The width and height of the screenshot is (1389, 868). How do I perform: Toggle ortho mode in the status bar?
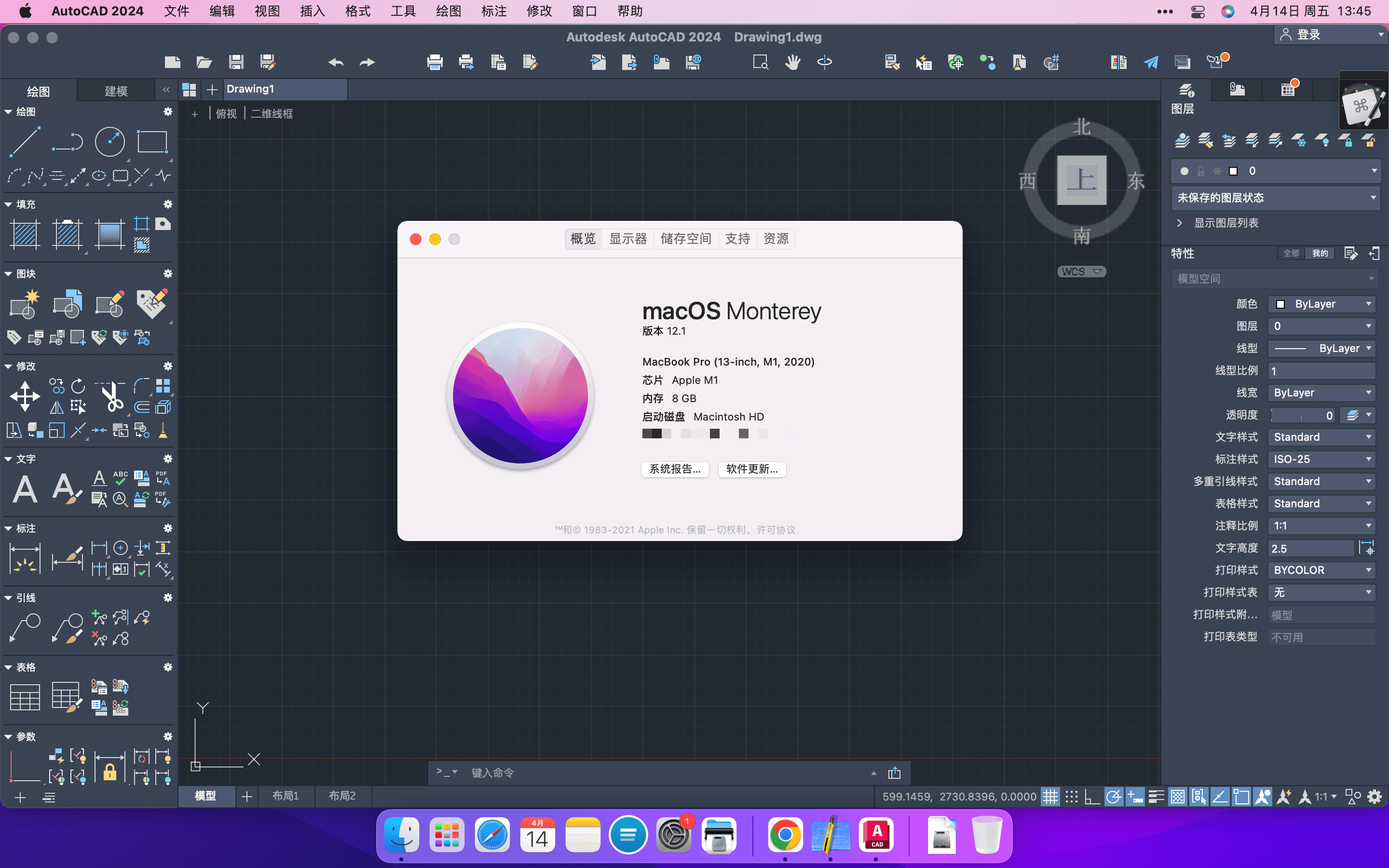coord(1092,797)
